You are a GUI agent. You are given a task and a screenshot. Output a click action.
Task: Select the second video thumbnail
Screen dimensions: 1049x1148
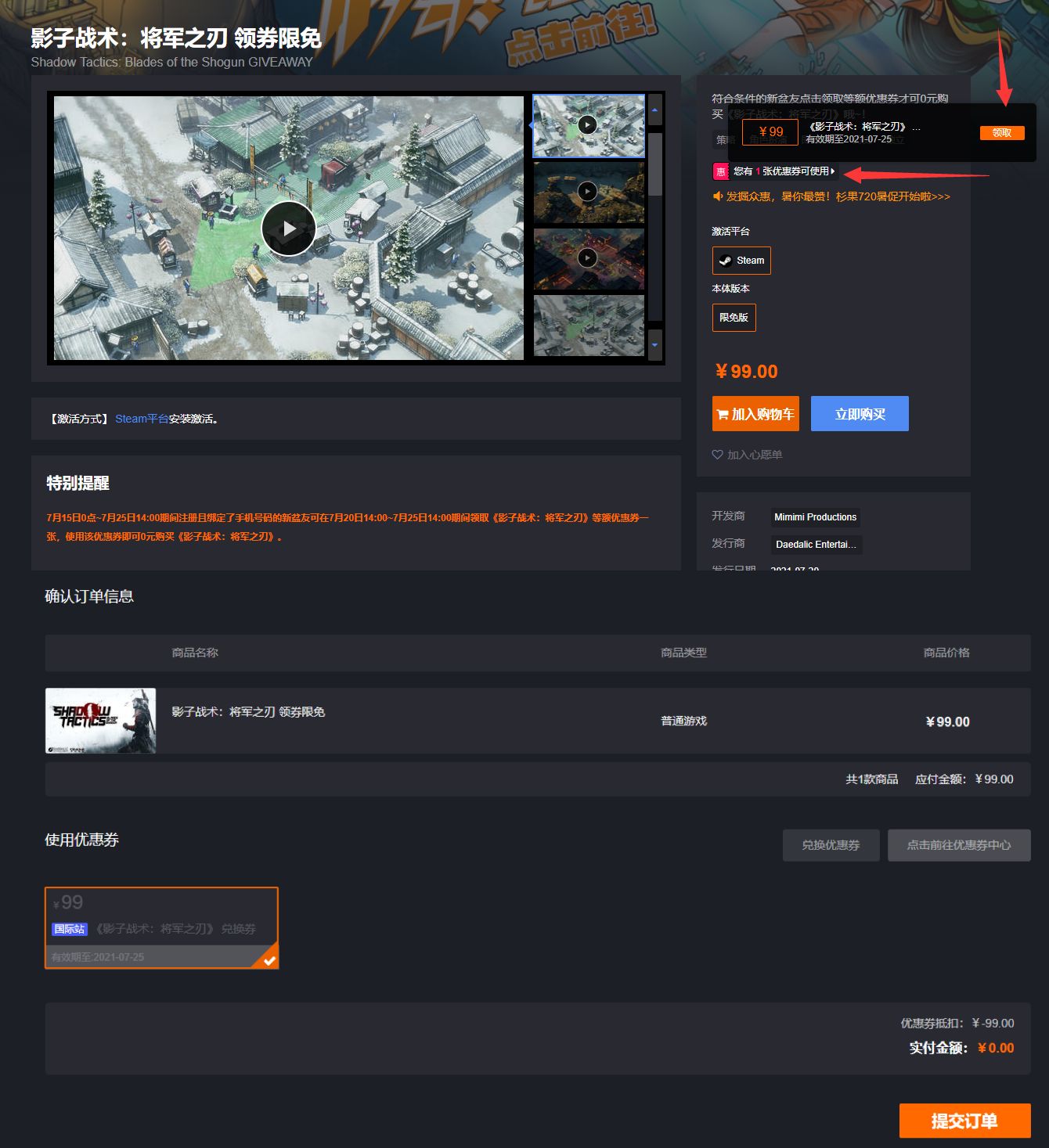tap(588, 192)
